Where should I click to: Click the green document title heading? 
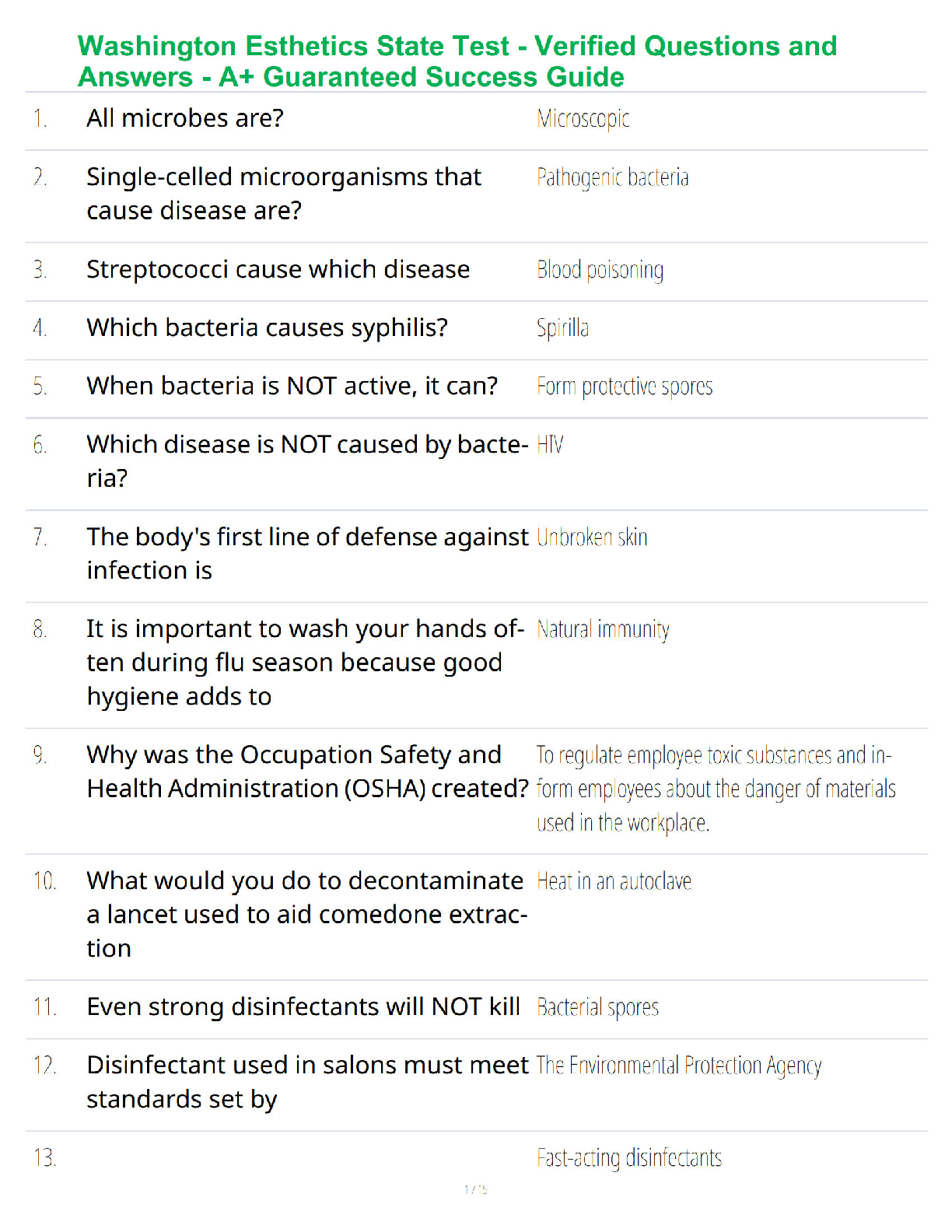coord(457,61)
